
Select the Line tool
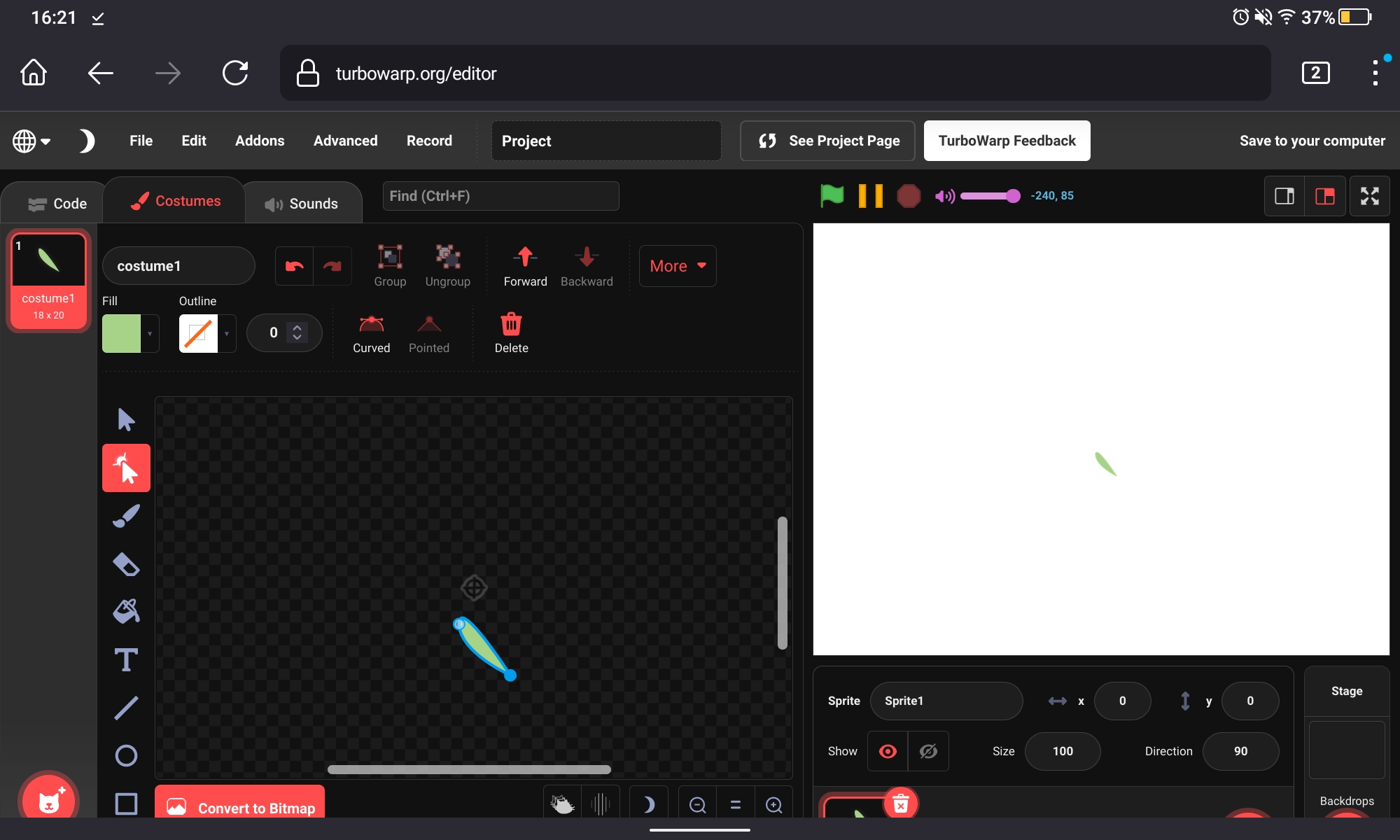coord(126,708)
